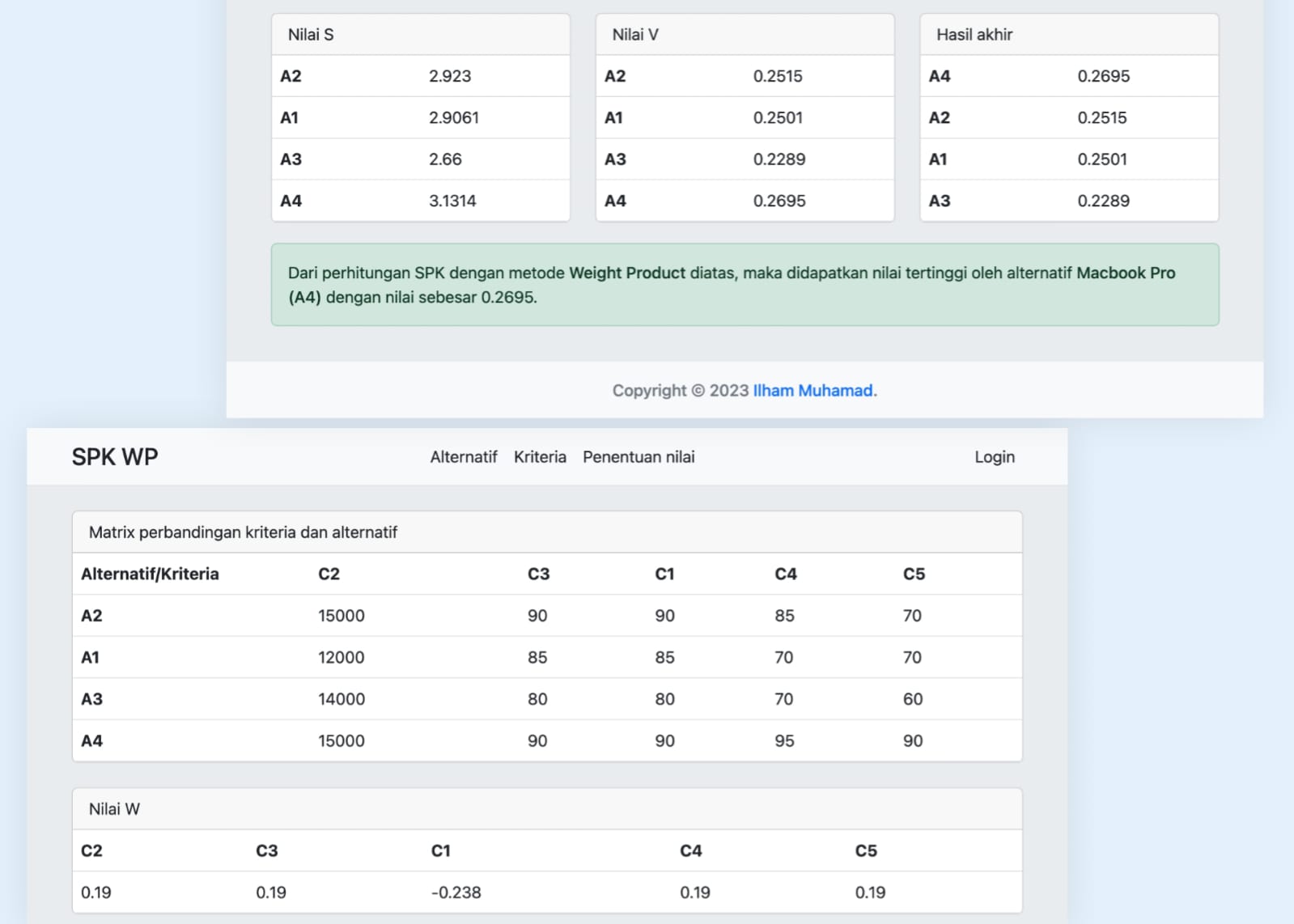Click the Login link in navbar
Viewport: 1294px width, 924px height.
[x=994, y=457]
